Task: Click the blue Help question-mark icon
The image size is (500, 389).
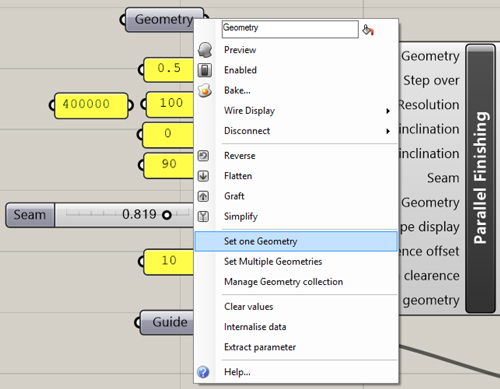Action: (203, 372)
